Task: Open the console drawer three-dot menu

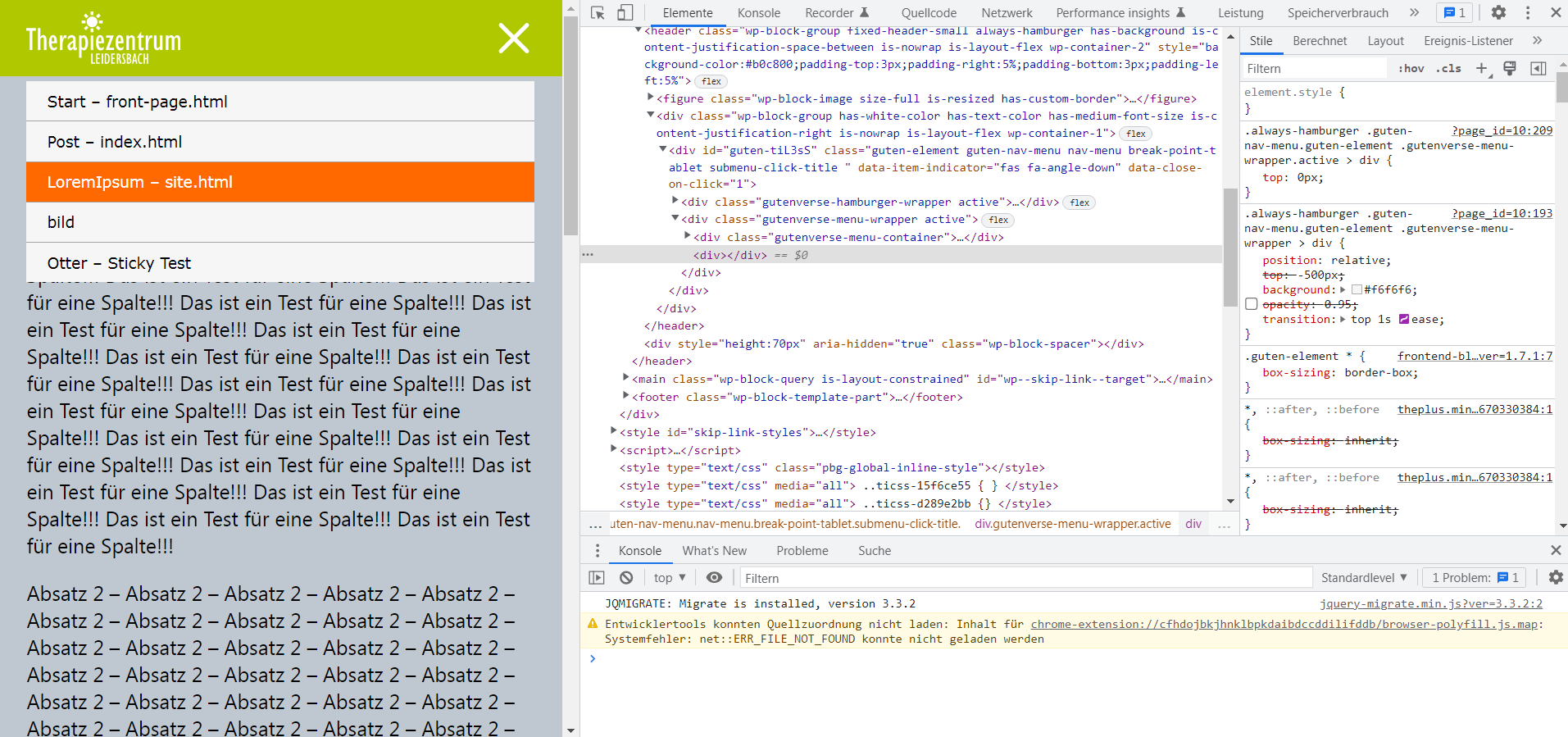Action: [x=598, y=550]
